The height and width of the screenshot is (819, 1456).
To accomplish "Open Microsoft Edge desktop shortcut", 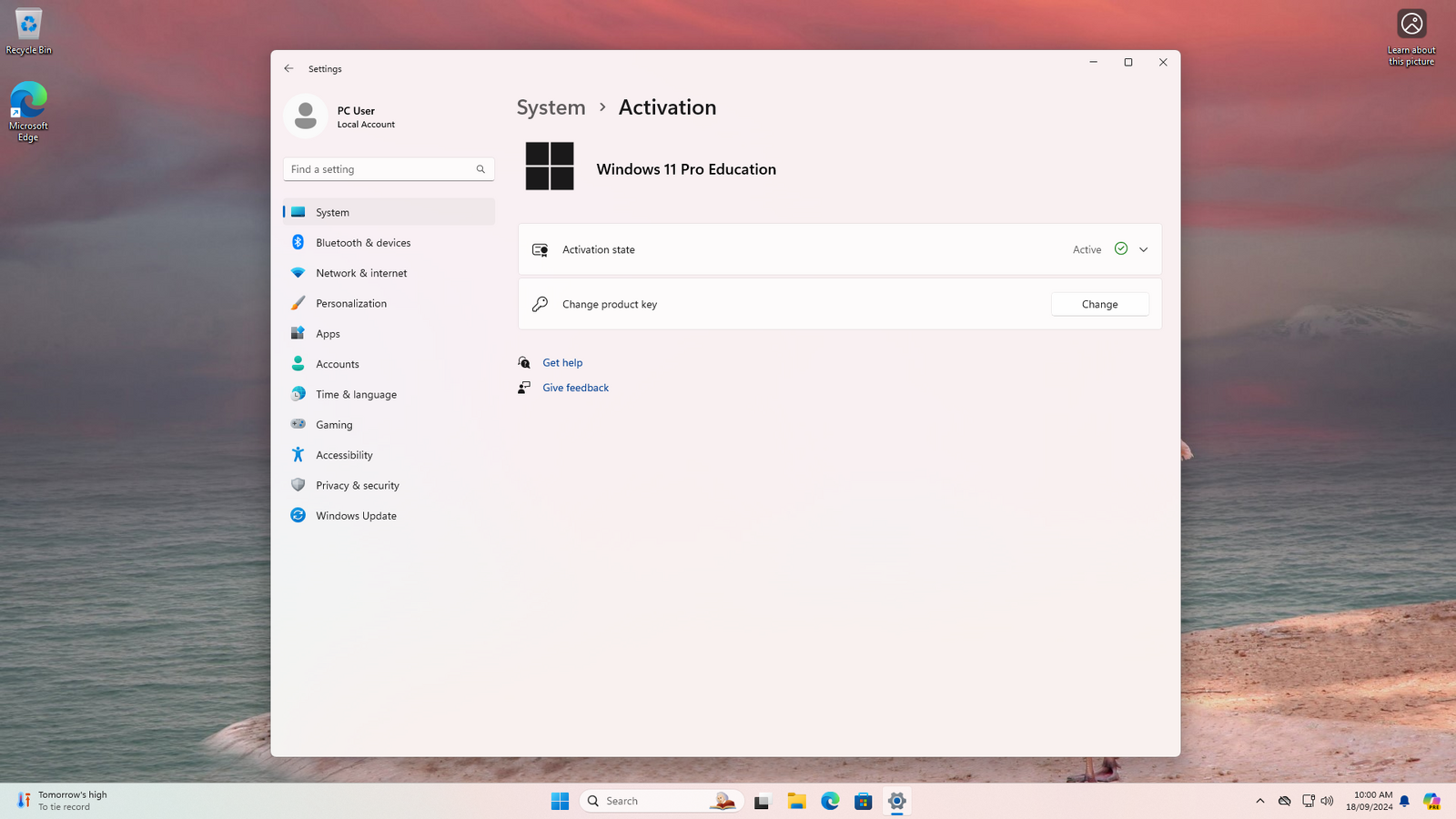I will pos(28,111).
